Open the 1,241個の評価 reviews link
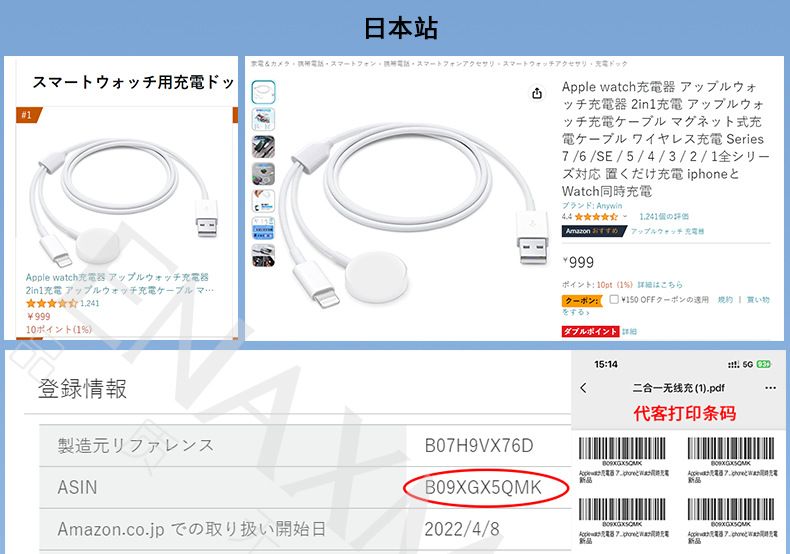The width and height of the screenshot is (790, 554). click(664, 217)
